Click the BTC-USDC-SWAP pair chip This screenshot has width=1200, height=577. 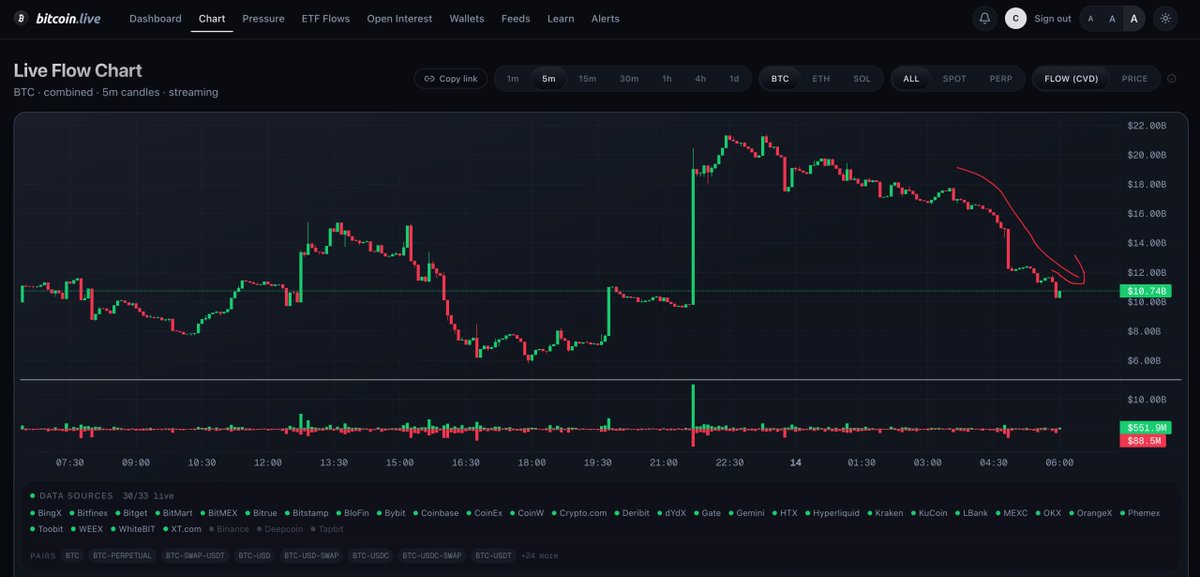(x=433, y=555)
